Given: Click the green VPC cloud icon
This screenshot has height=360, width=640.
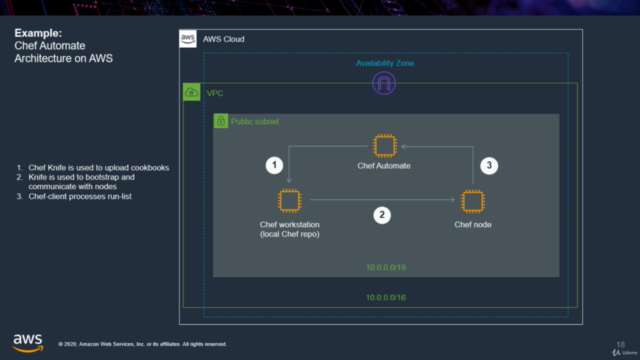Looking at the screenshot, I should click(191, 92).
